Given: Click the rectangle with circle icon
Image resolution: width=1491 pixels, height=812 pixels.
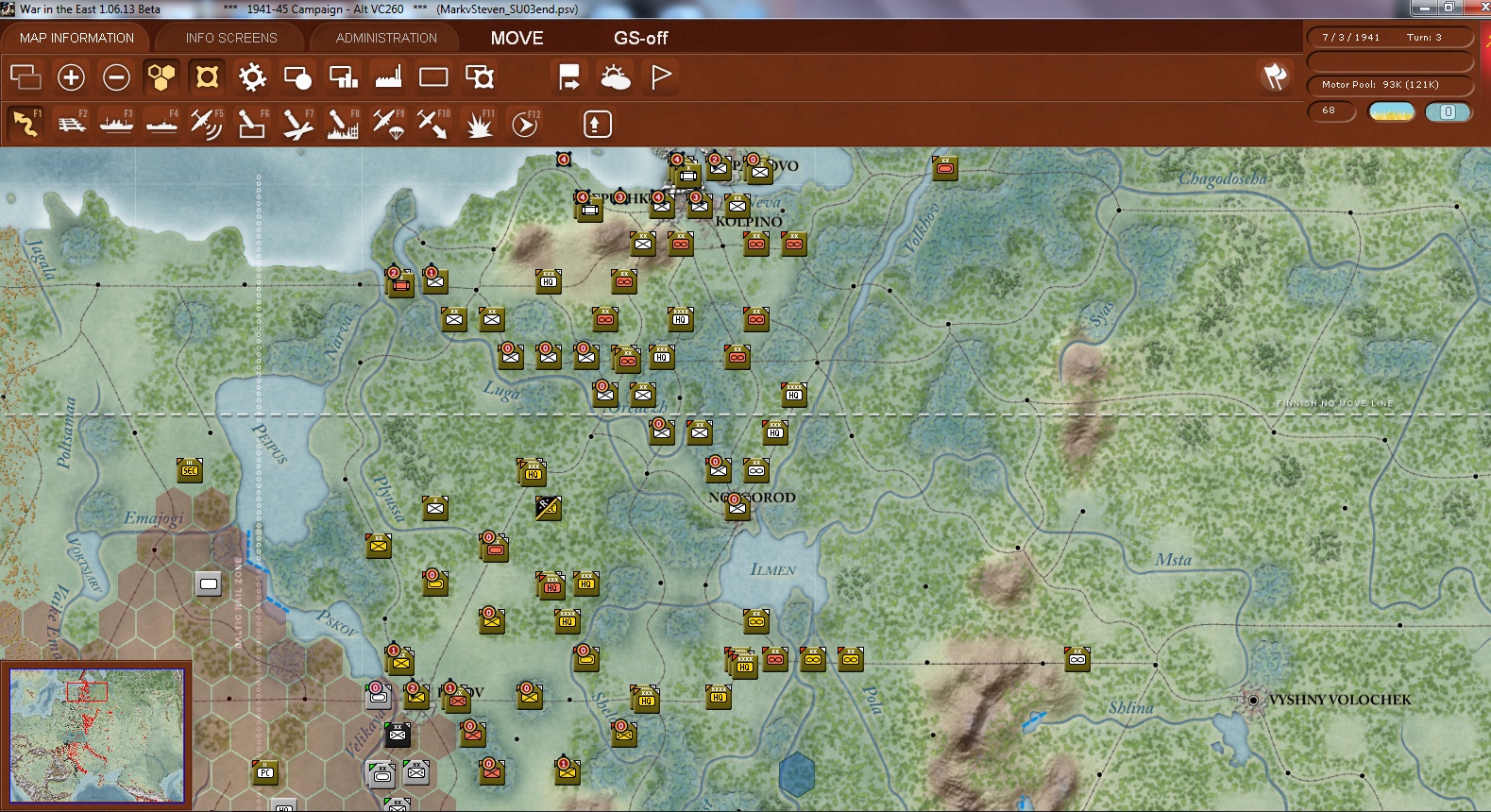Looking at the screenshot, I should [297, 76].
